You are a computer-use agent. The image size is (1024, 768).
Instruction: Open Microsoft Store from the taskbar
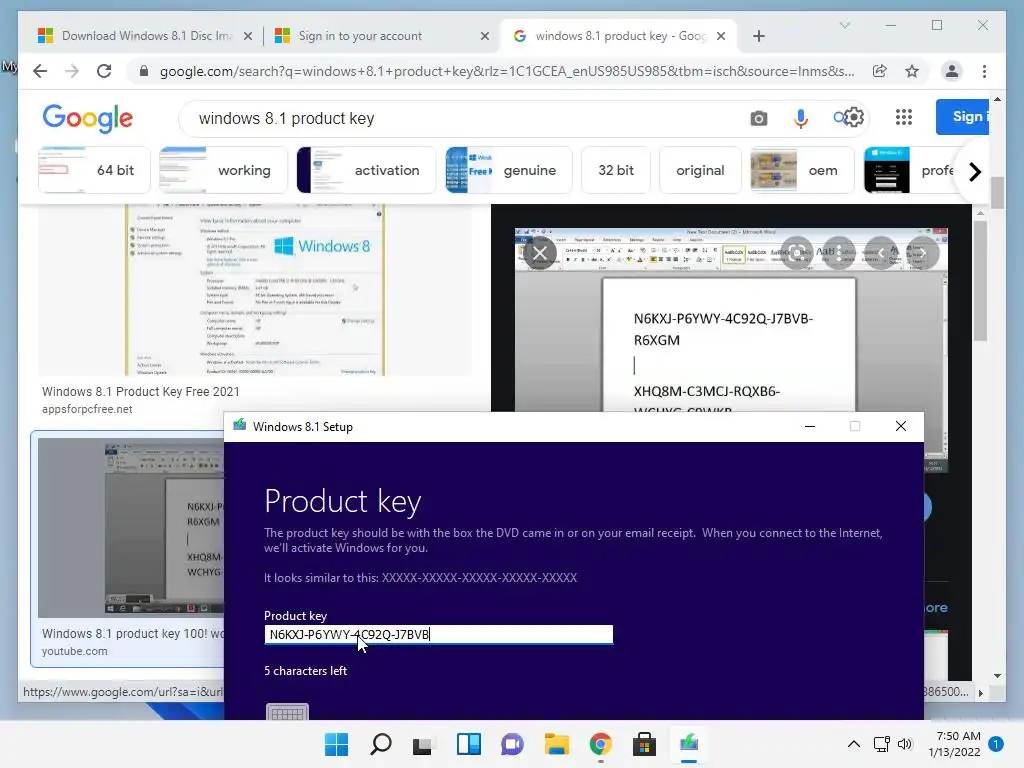click(645, 744)
